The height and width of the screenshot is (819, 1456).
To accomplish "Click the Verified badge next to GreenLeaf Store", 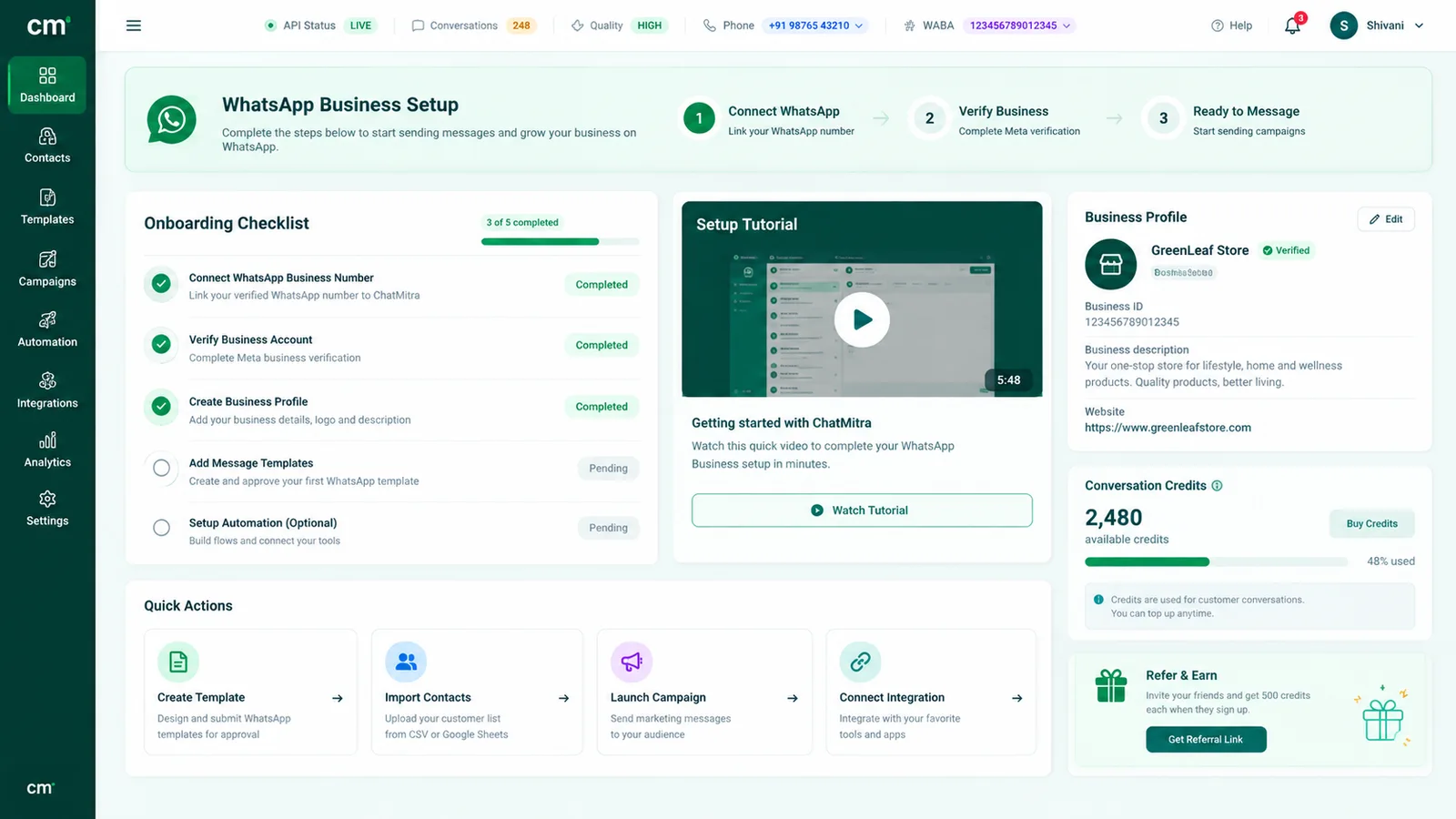I will coord(1286,250).
